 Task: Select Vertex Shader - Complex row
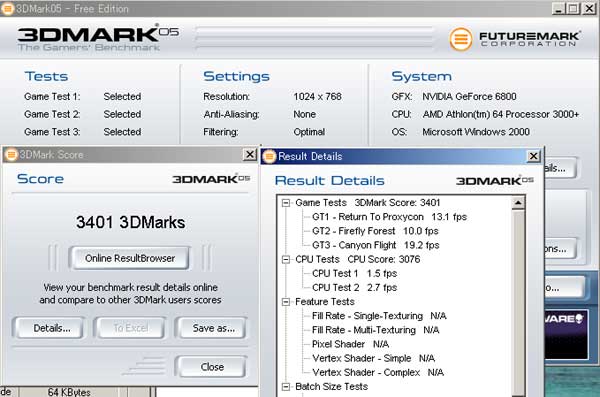click(378, 373)
